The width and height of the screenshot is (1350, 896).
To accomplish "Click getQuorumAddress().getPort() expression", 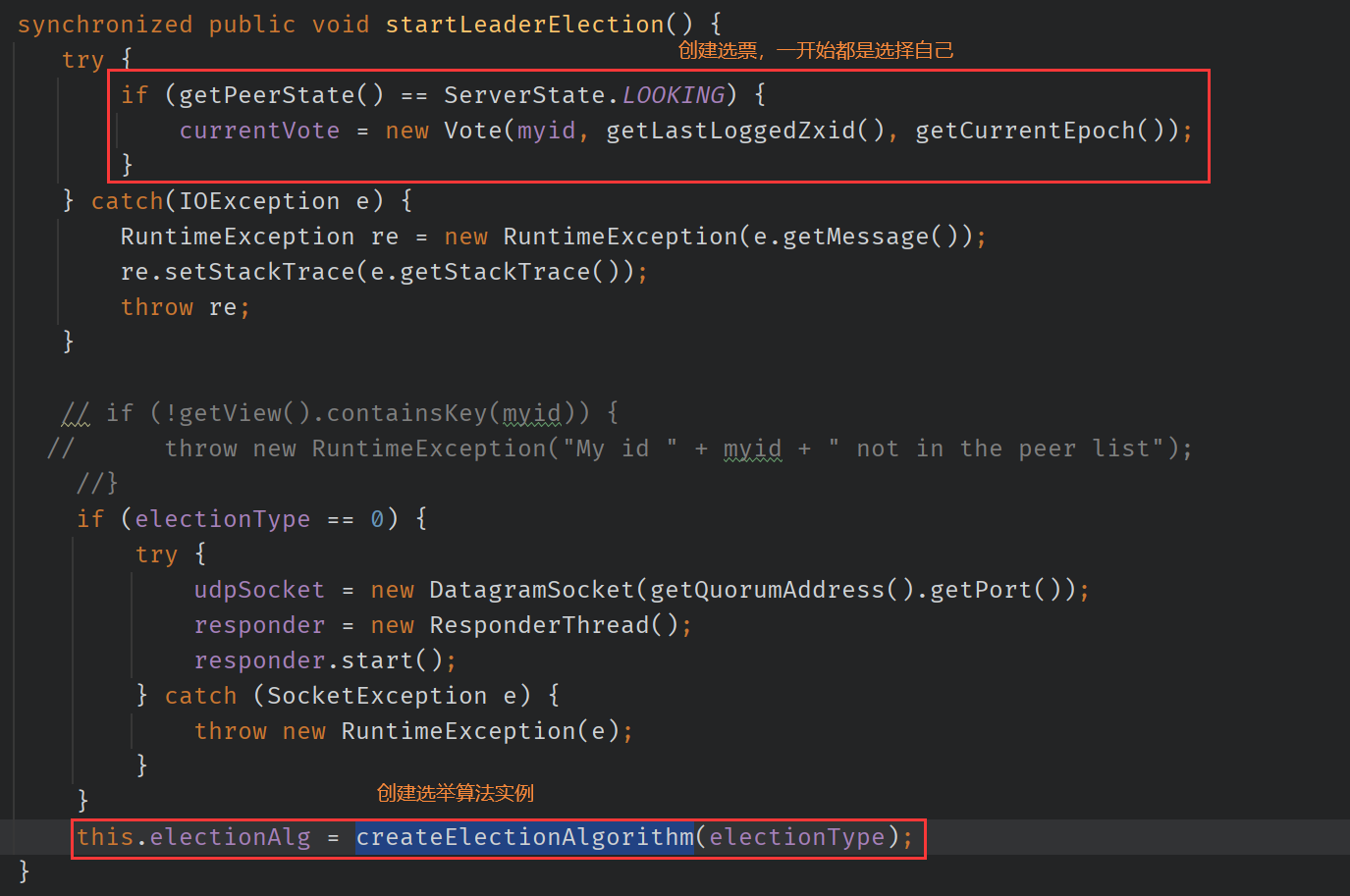I will point(856,590).
